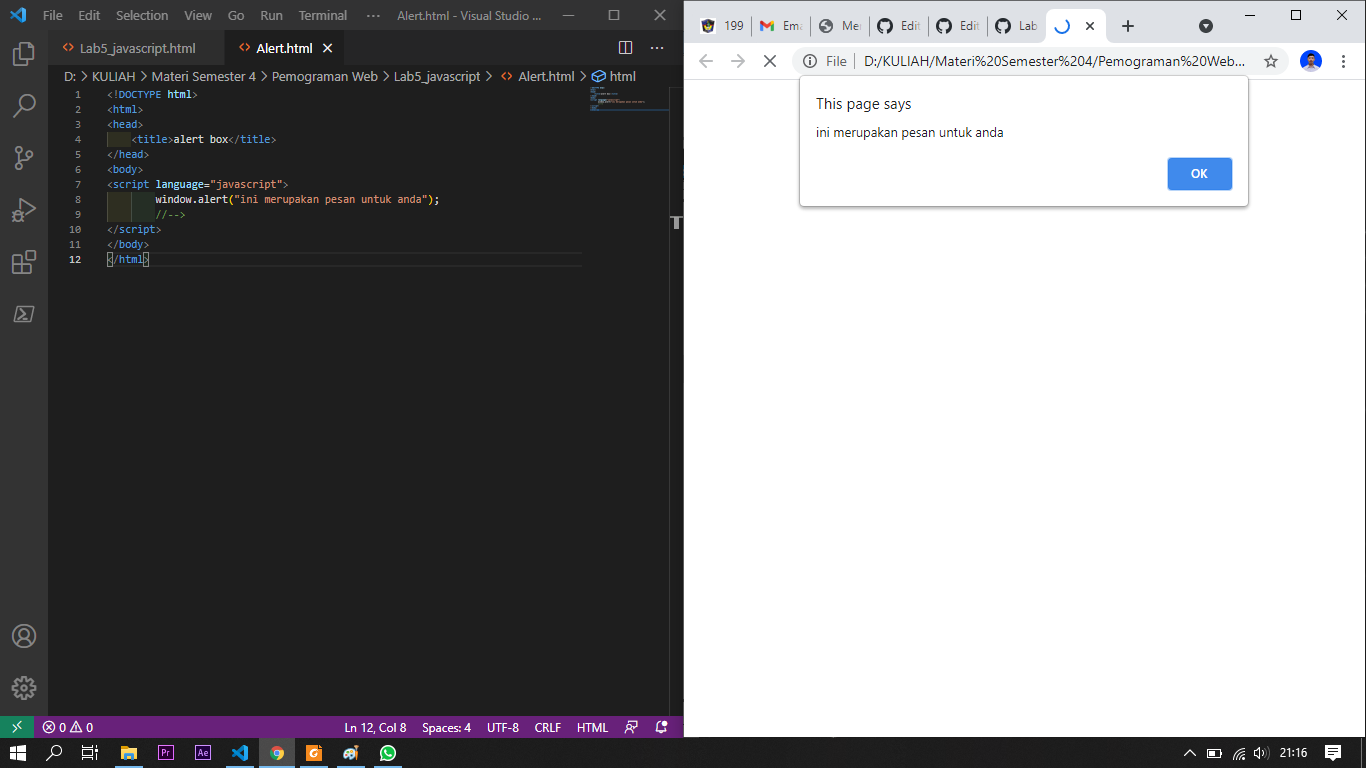Select Pemograman Web in the breadcrumb
The height and width of the screenshot is (768, 1366).
tap(325, 76)
